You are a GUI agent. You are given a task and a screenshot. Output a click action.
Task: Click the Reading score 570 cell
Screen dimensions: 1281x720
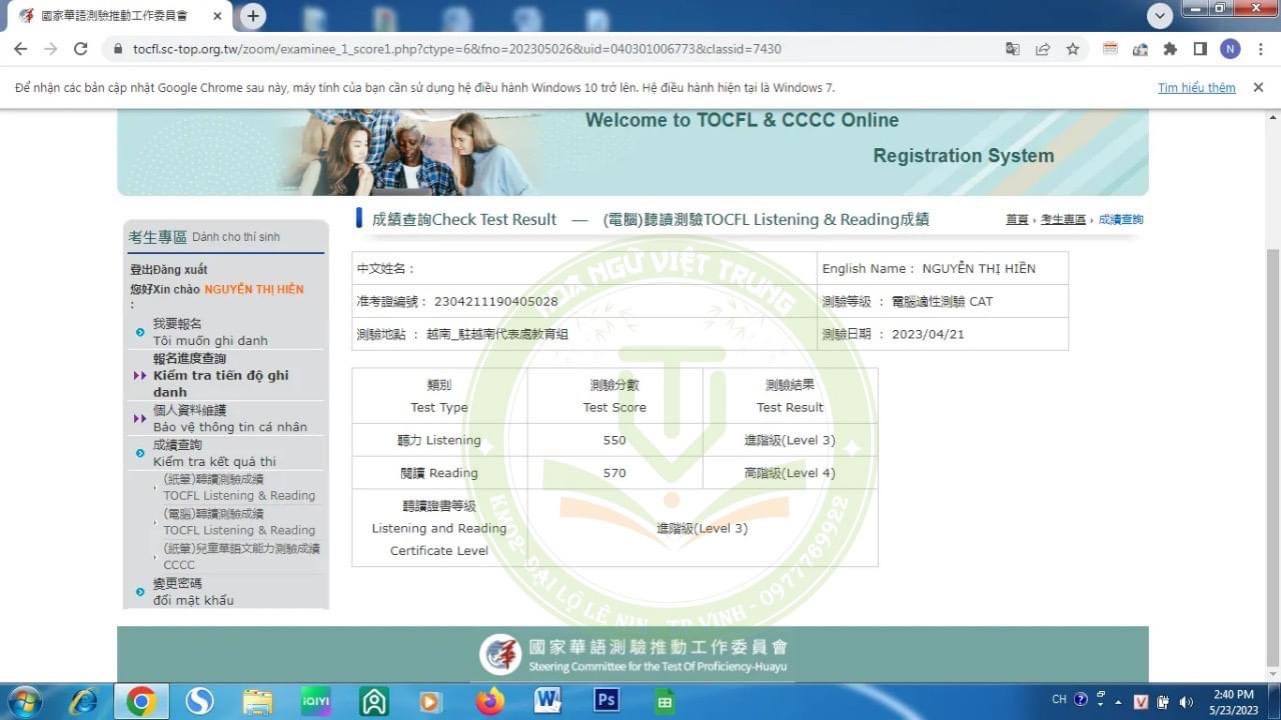(x=615, y=473)
